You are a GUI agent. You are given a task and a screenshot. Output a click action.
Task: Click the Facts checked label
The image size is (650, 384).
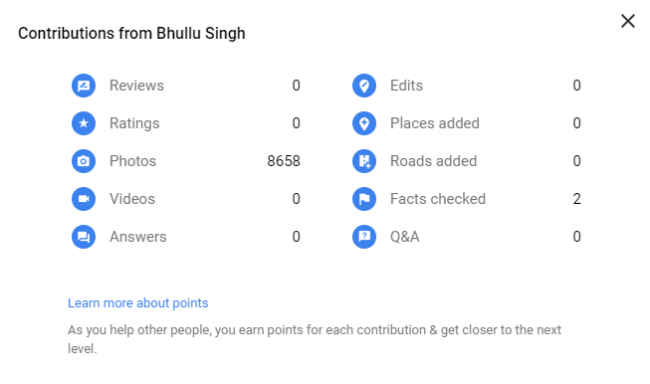point(438,199)
